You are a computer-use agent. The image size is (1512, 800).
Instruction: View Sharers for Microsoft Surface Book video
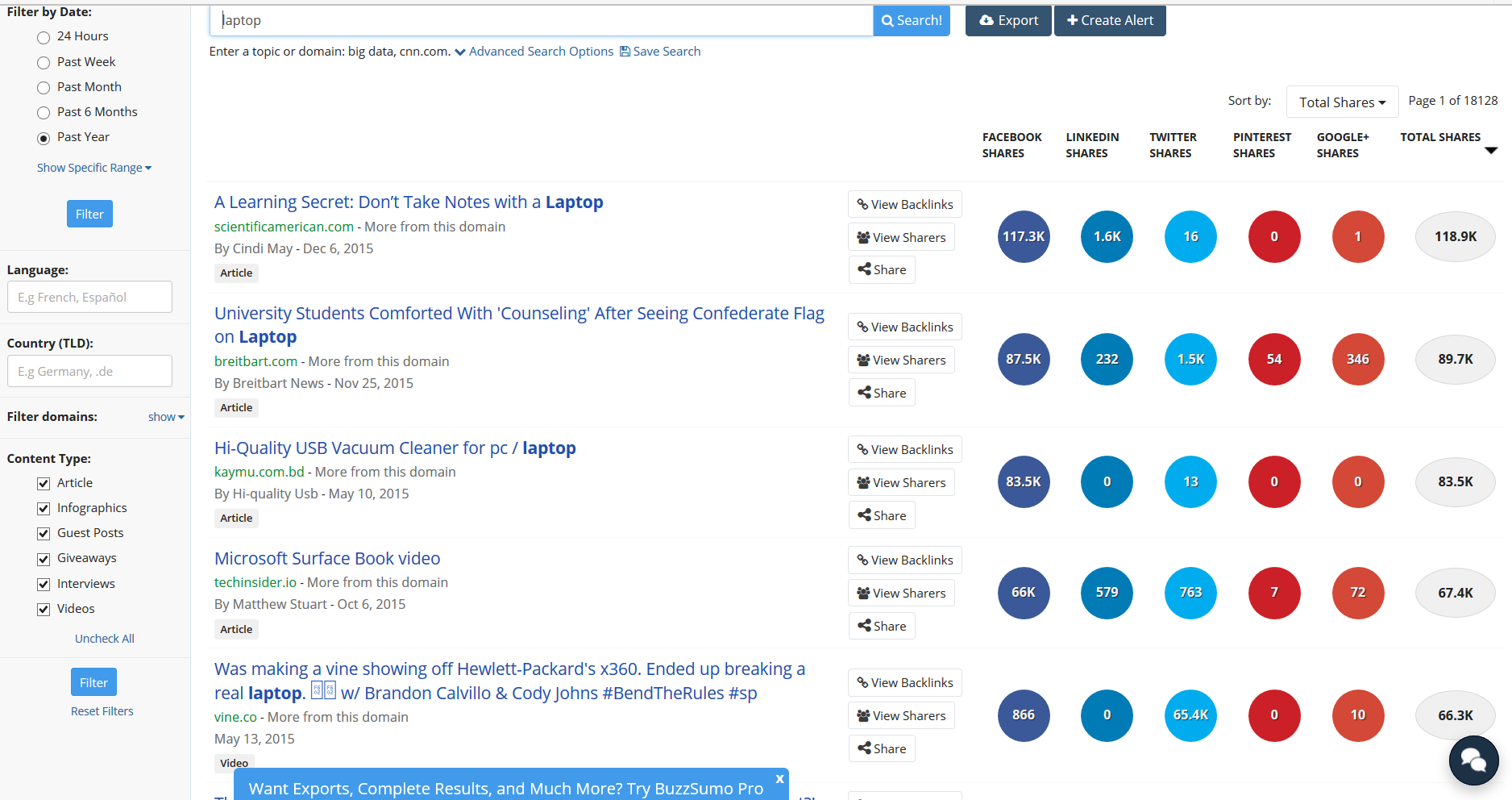pyautogui.click(x=901, y=594)
